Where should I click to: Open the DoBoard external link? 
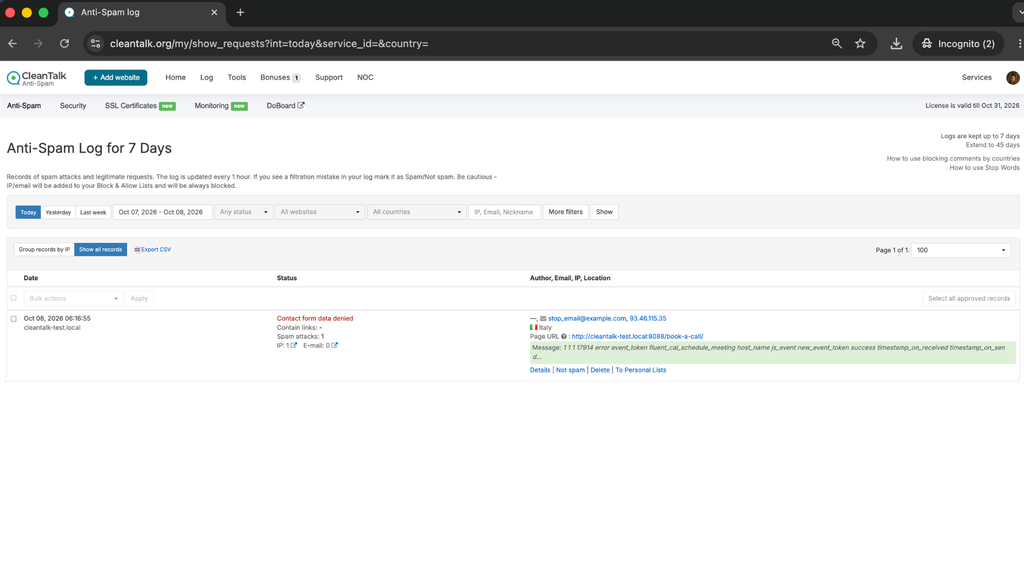(285, 106)
